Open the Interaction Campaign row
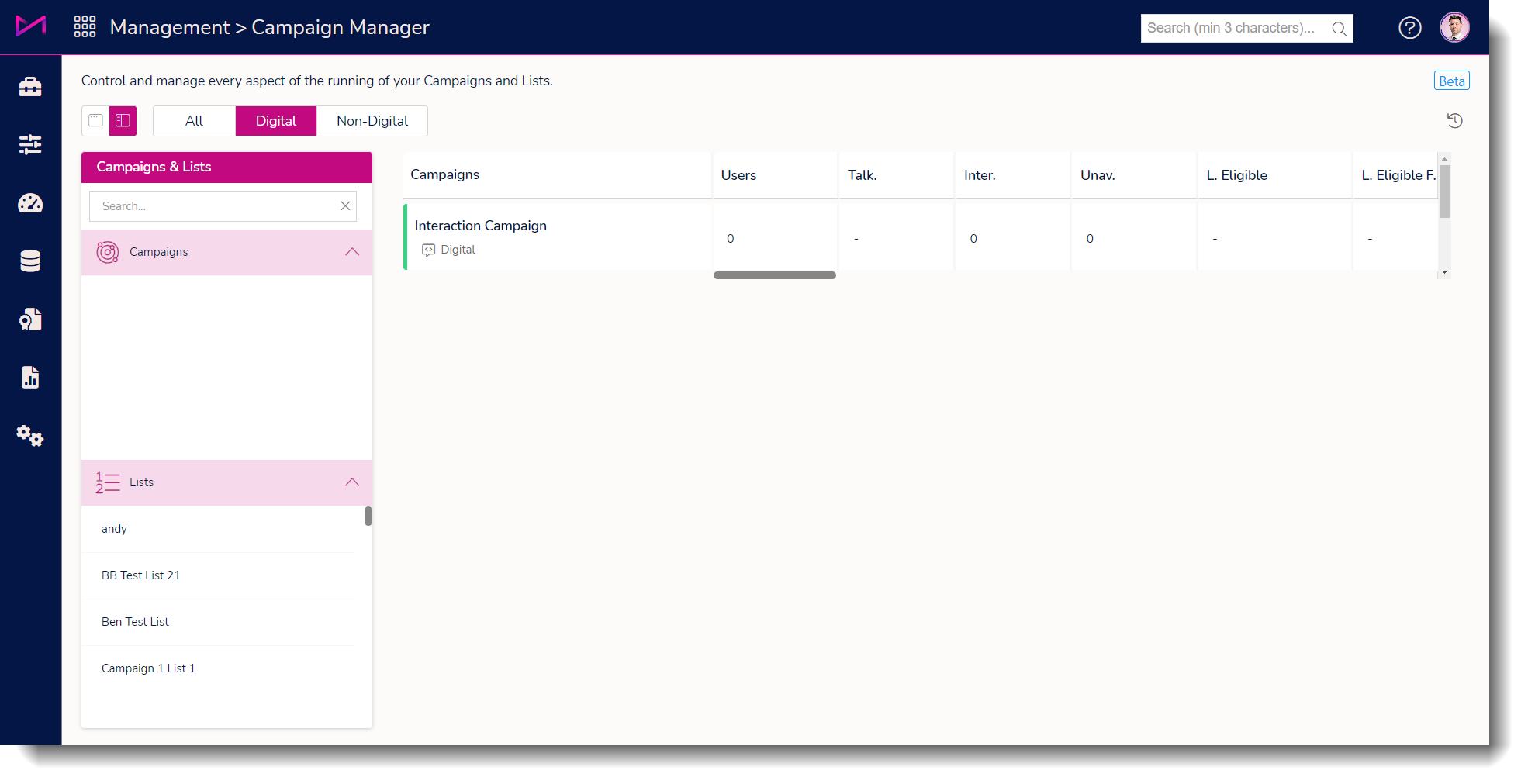Screen dimensions: 1528x784 pyautogui.click(x=558, y=237)
